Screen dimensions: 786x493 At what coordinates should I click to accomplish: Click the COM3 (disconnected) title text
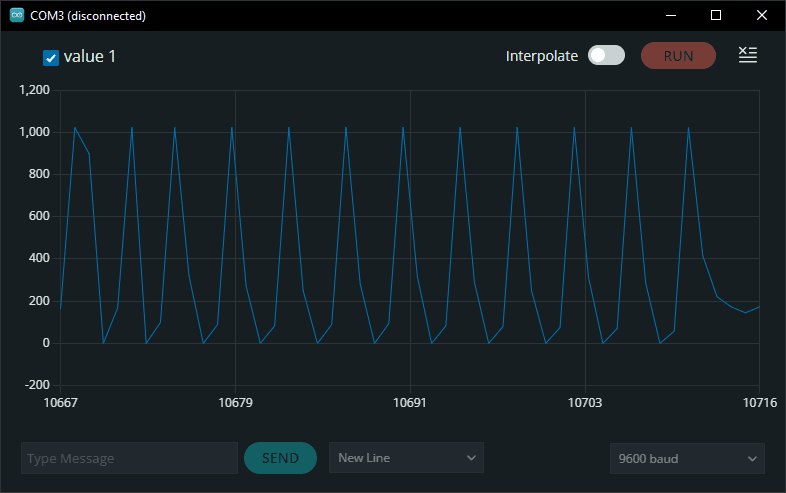pyautogui.click(x=88, y=16)
